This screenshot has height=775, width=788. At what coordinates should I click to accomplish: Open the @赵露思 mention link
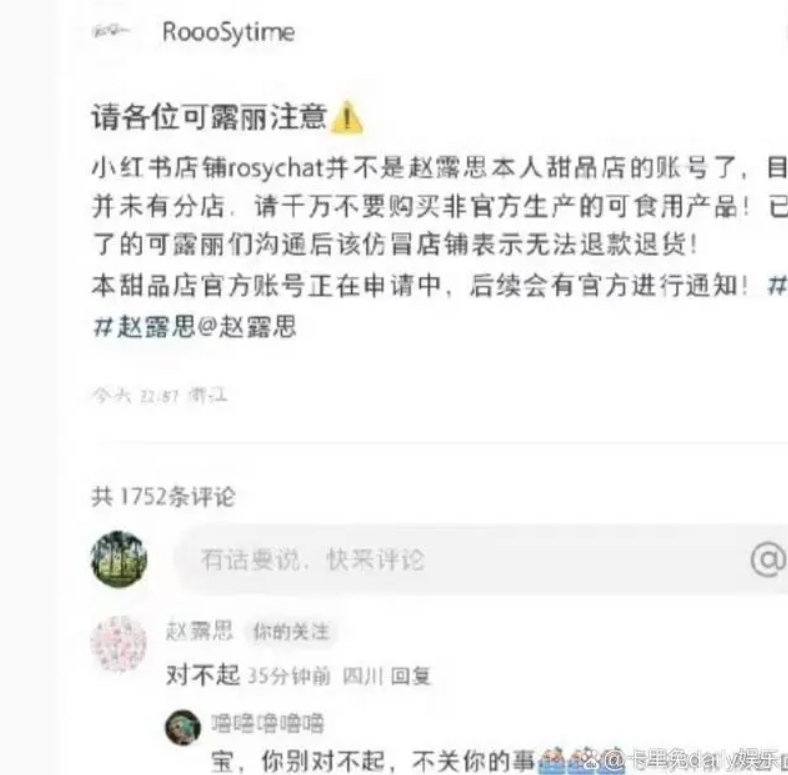[x=247, y=327]
